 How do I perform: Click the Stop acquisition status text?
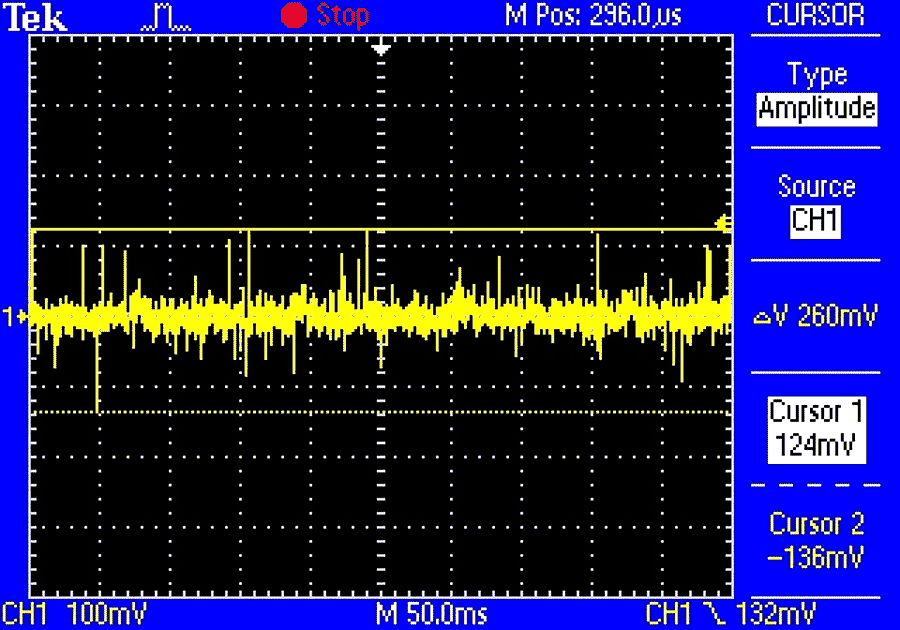coord(343,16)
